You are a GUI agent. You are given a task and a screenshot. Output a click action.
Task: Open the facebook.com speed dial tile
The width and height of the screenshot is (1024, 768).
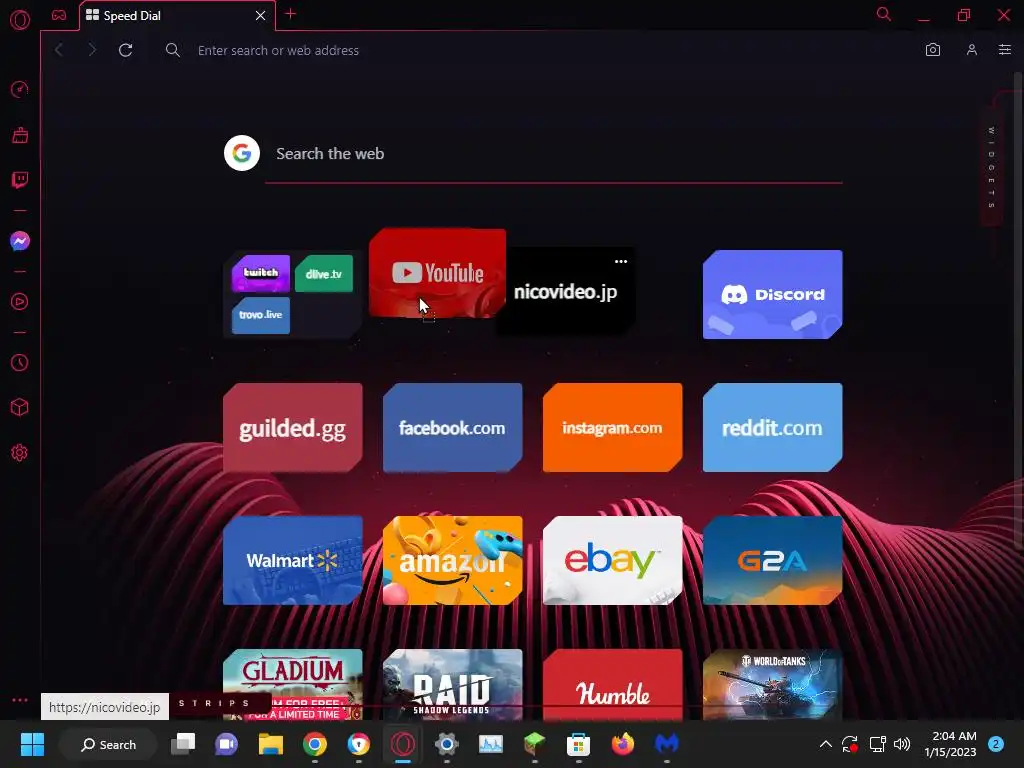click(x=453, y=428)
